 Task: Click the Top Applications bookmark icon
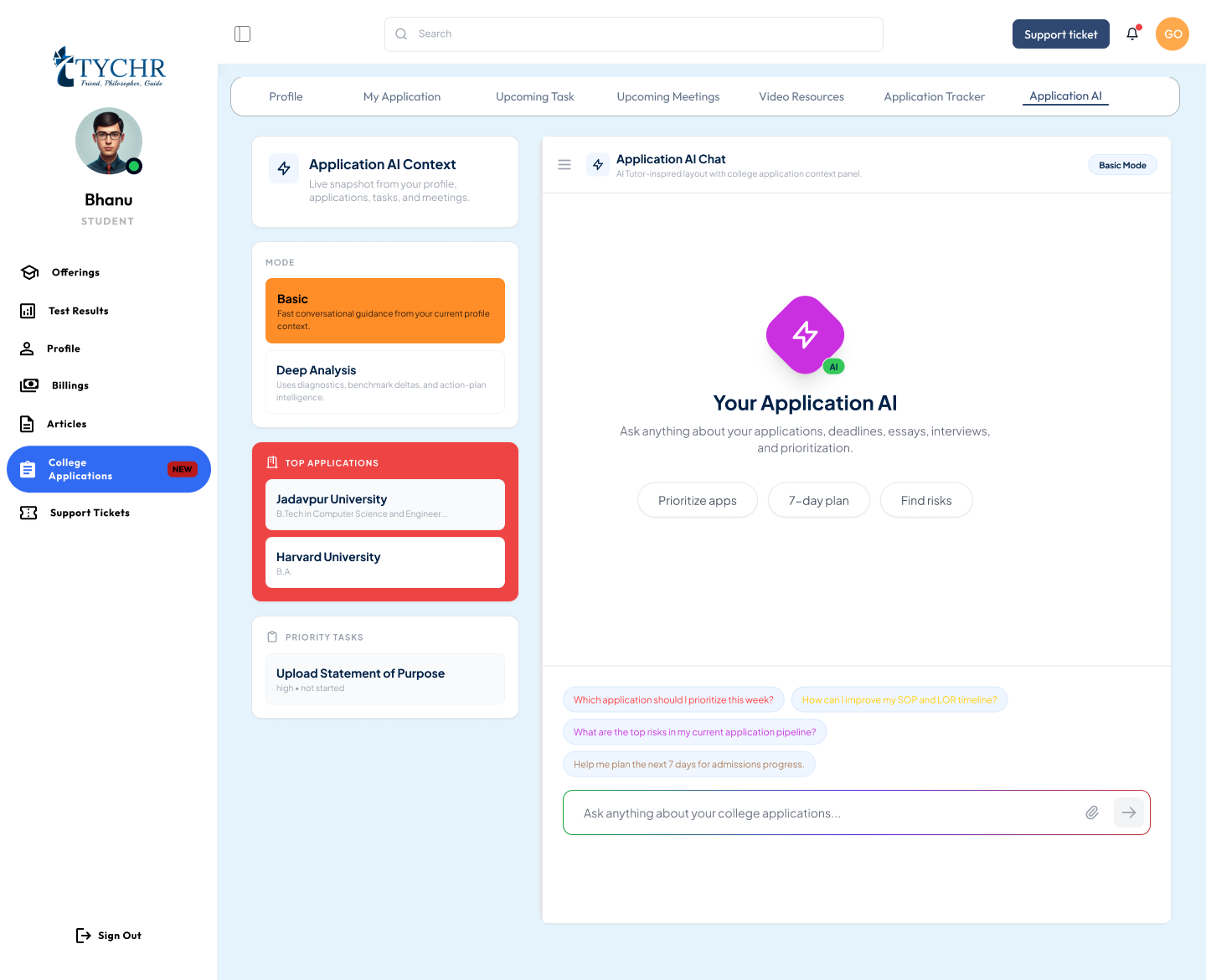click(x=272, y=462)
